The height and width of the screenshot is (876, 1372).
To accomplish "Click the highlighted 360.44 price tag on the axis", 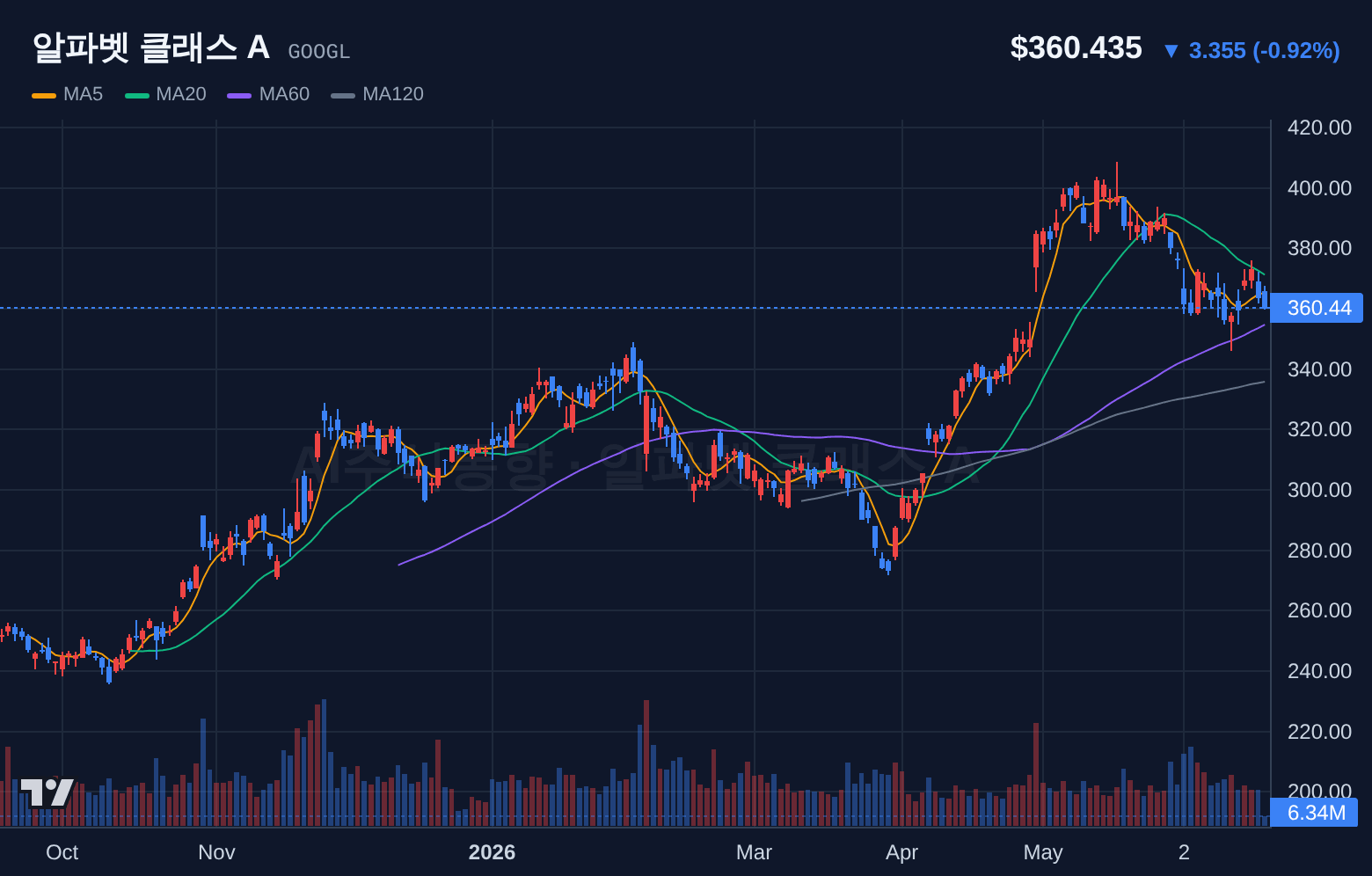I will point(1317,308).
